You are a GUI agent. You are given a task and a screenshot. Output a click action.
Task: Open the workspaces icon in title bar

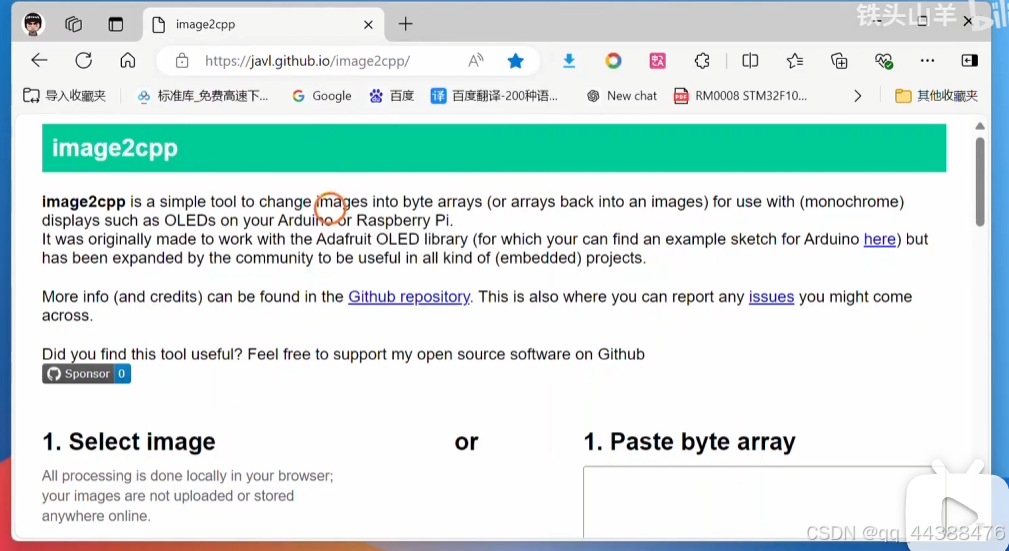(x=74, y=24)
